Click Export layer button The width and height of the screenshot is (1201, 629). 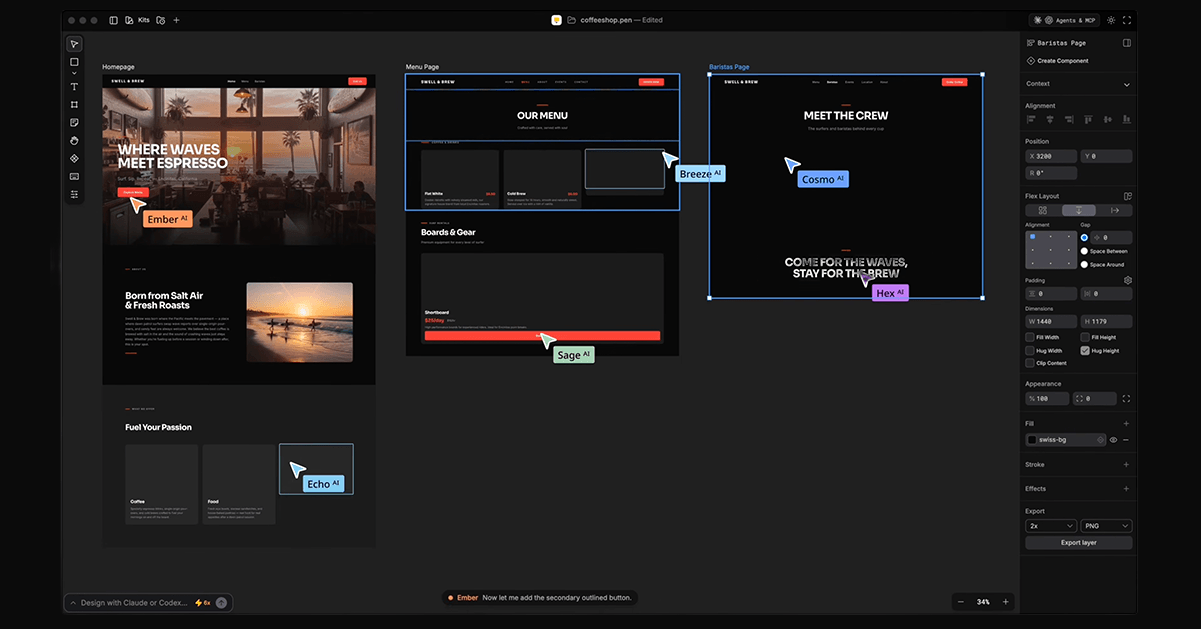pos(1079,543)
